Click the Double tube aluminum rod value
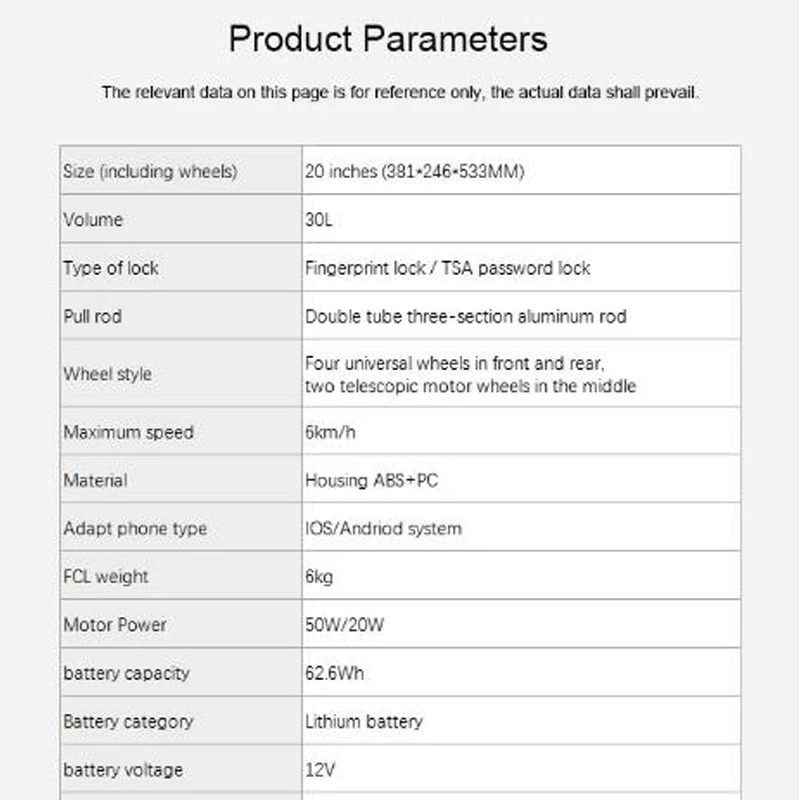 click(466, 317)
